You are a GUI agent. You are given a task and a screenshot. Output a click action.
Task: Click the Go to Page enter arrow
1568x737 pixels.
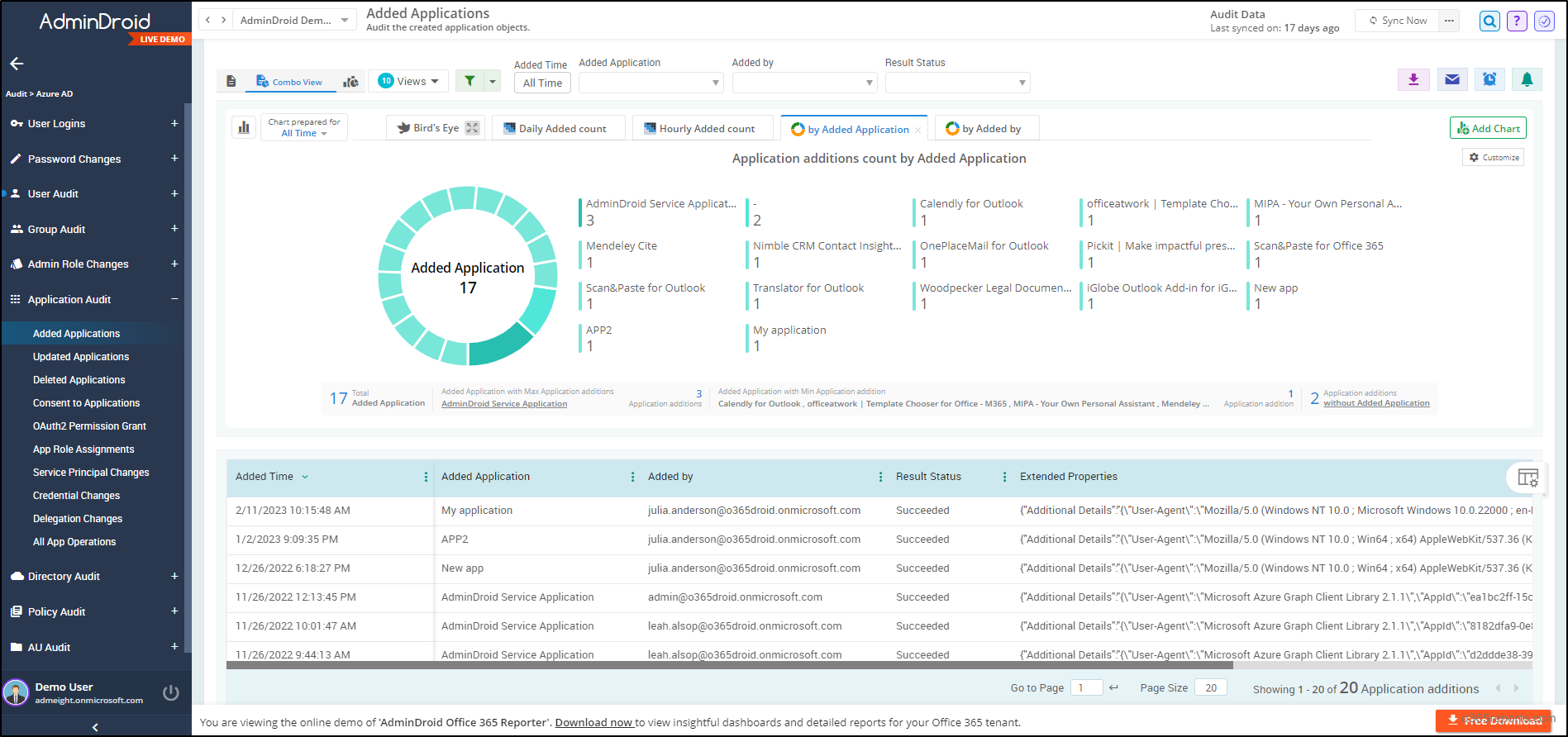(1113, 687)
